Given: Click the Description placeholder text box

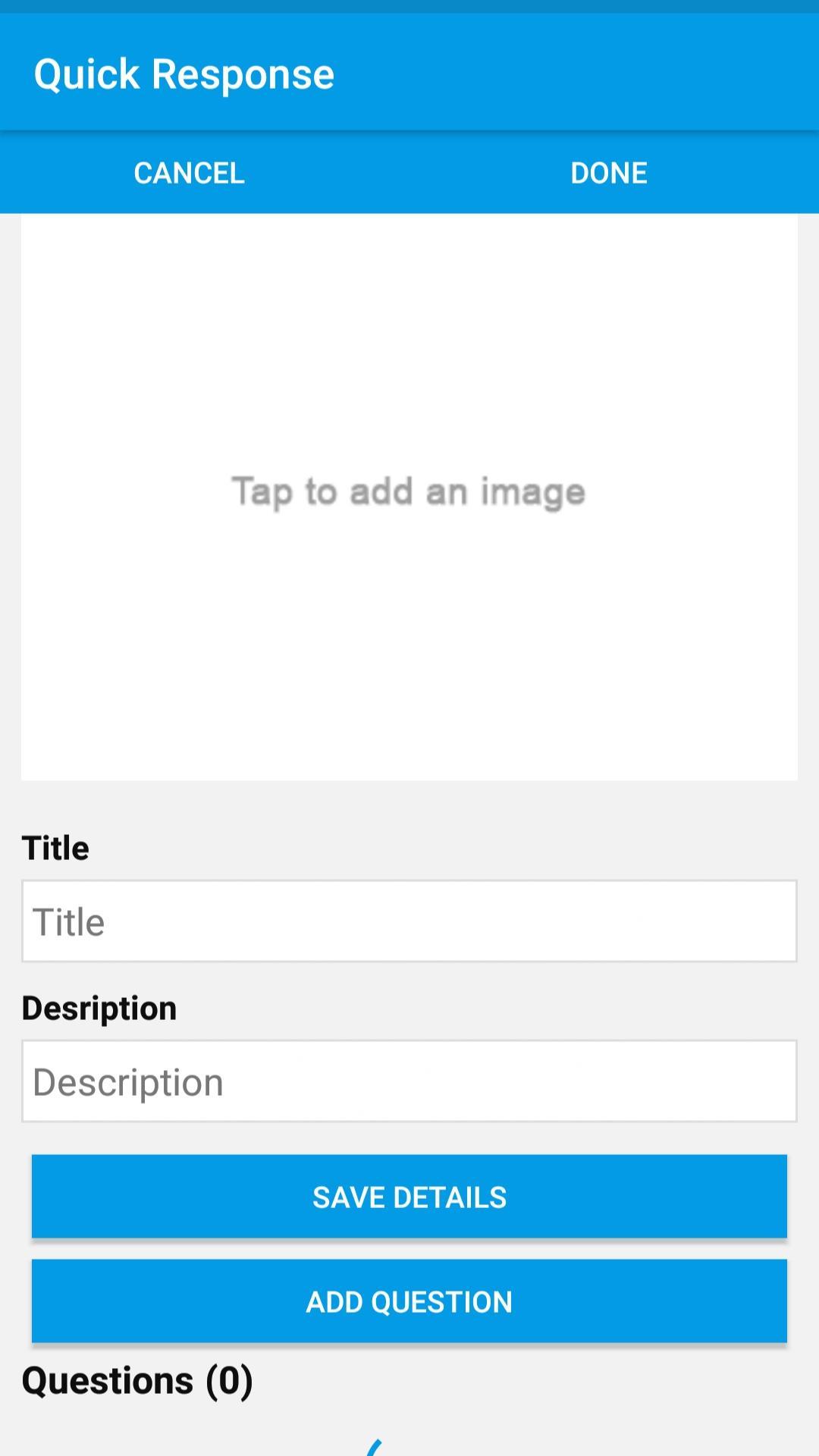Looking at the screenshot, I should [409, 1081].
